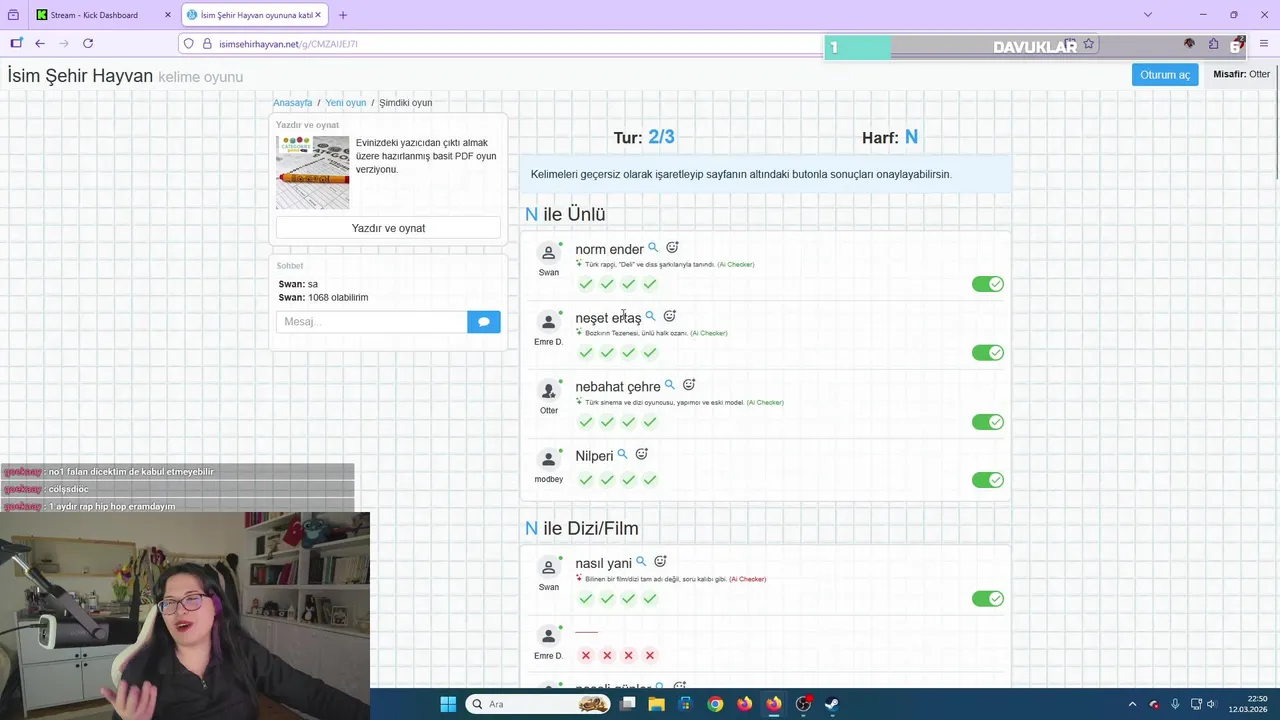This screenshot has width=1280, height=720.
Task: Mark neşet ertaş as invalid
Action: pyautogui.click(x=988, y=353)
